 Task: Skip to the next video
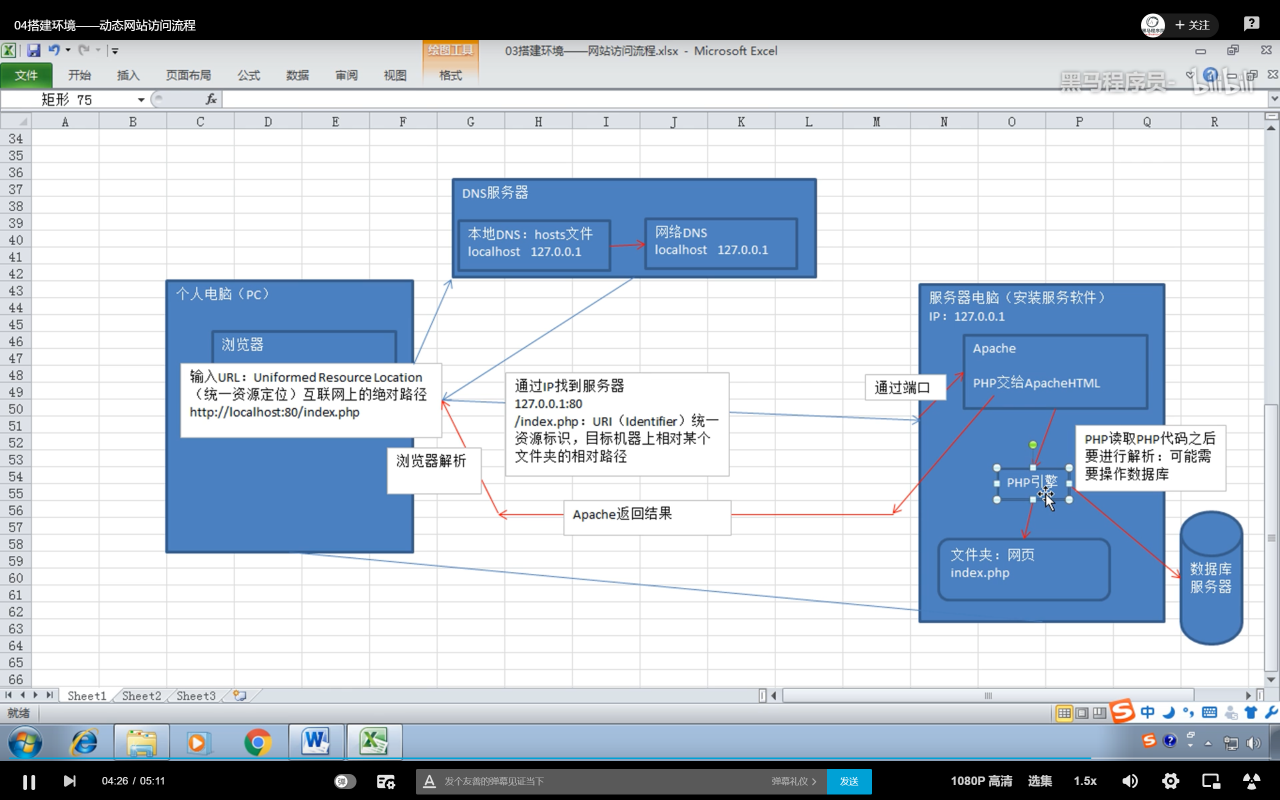pos(70,781)
